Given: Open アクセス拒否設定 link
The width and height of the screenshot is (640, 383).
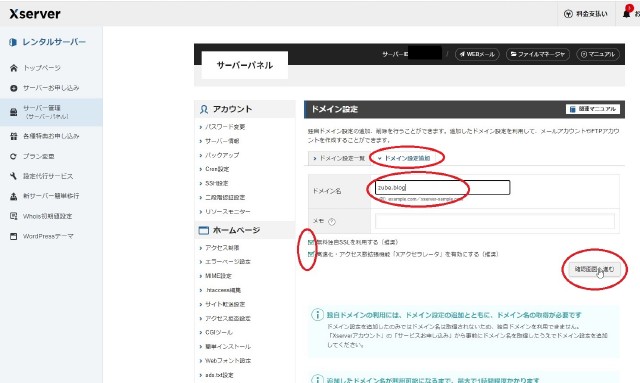Looking at the screenshot, I should (x=228, y=318).
